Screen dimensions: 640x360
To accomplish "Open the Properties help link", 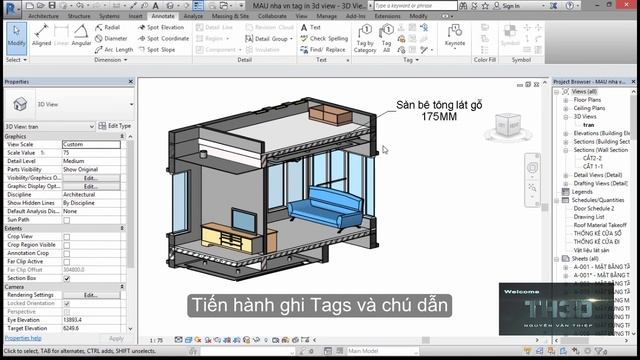I will pos(23,338).
